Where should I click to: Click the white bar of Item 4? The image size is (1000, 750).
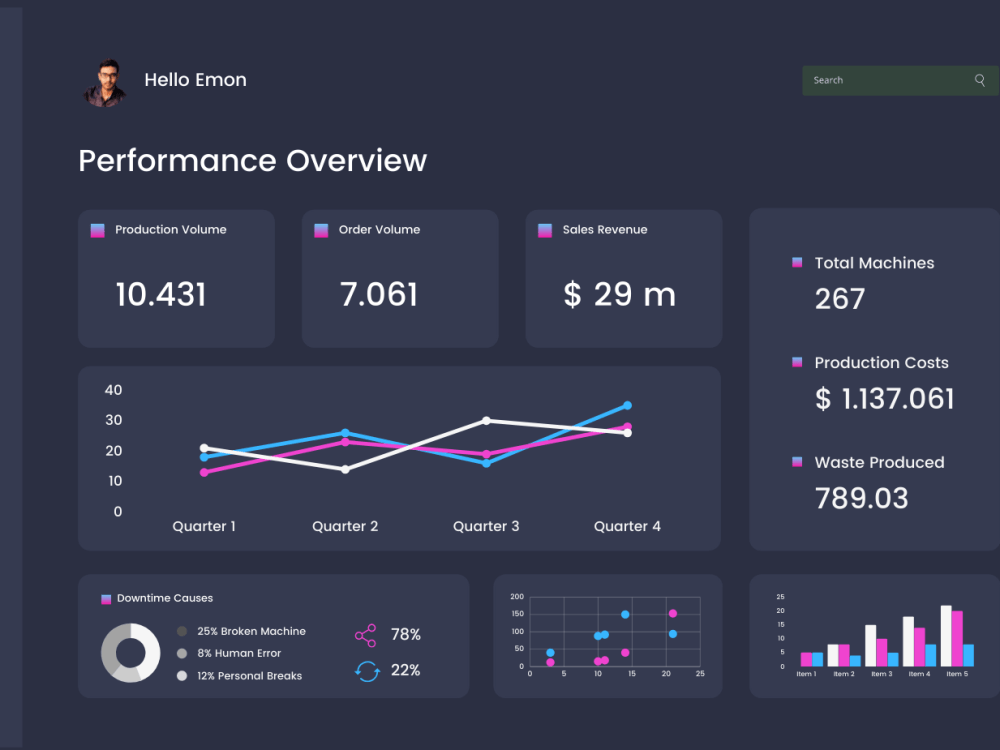point(908,642)
